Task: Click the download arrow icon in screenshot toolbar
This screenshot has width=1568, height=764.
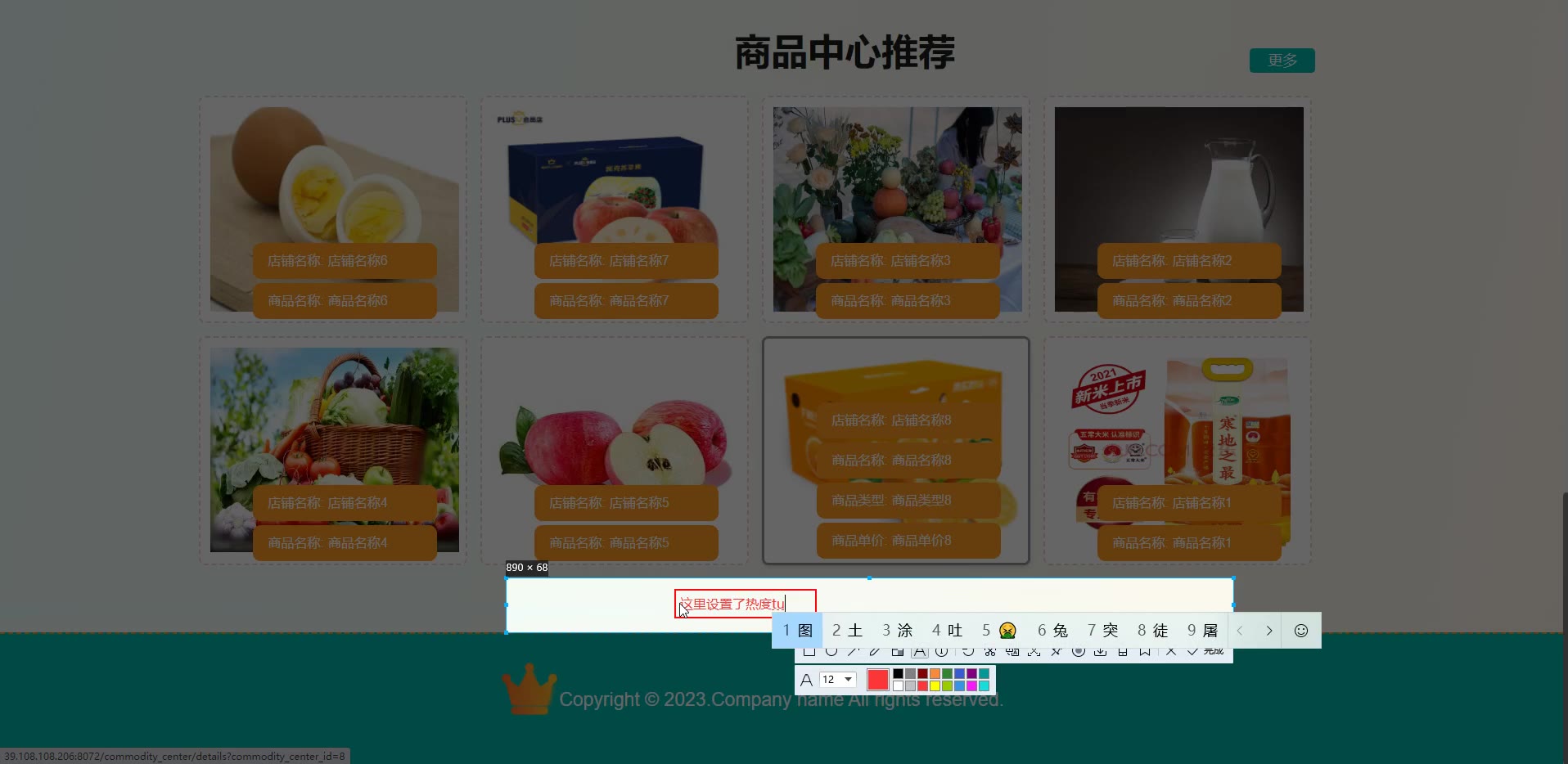Action: 1101,652
